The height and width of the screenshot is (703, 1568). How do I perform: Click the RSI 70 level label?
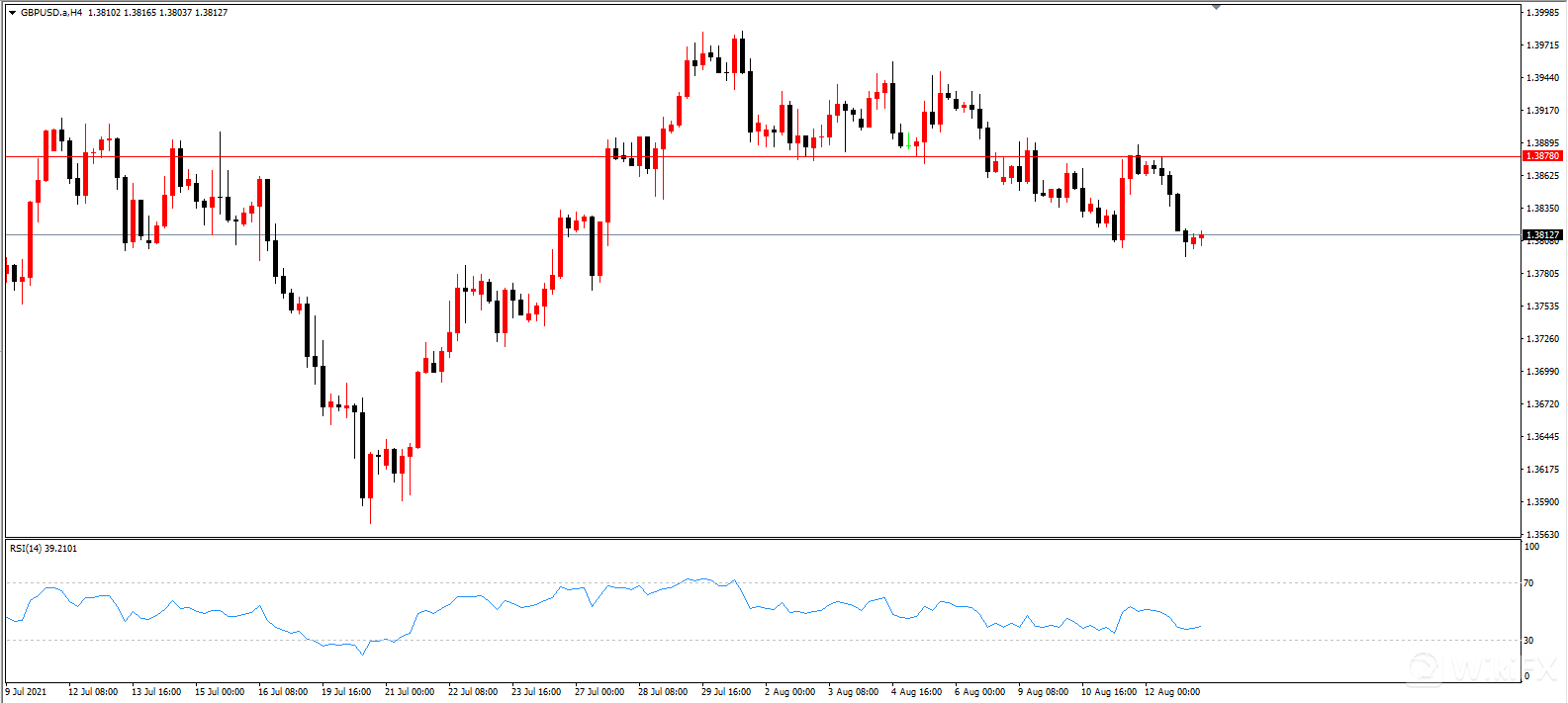[1528, 583]
